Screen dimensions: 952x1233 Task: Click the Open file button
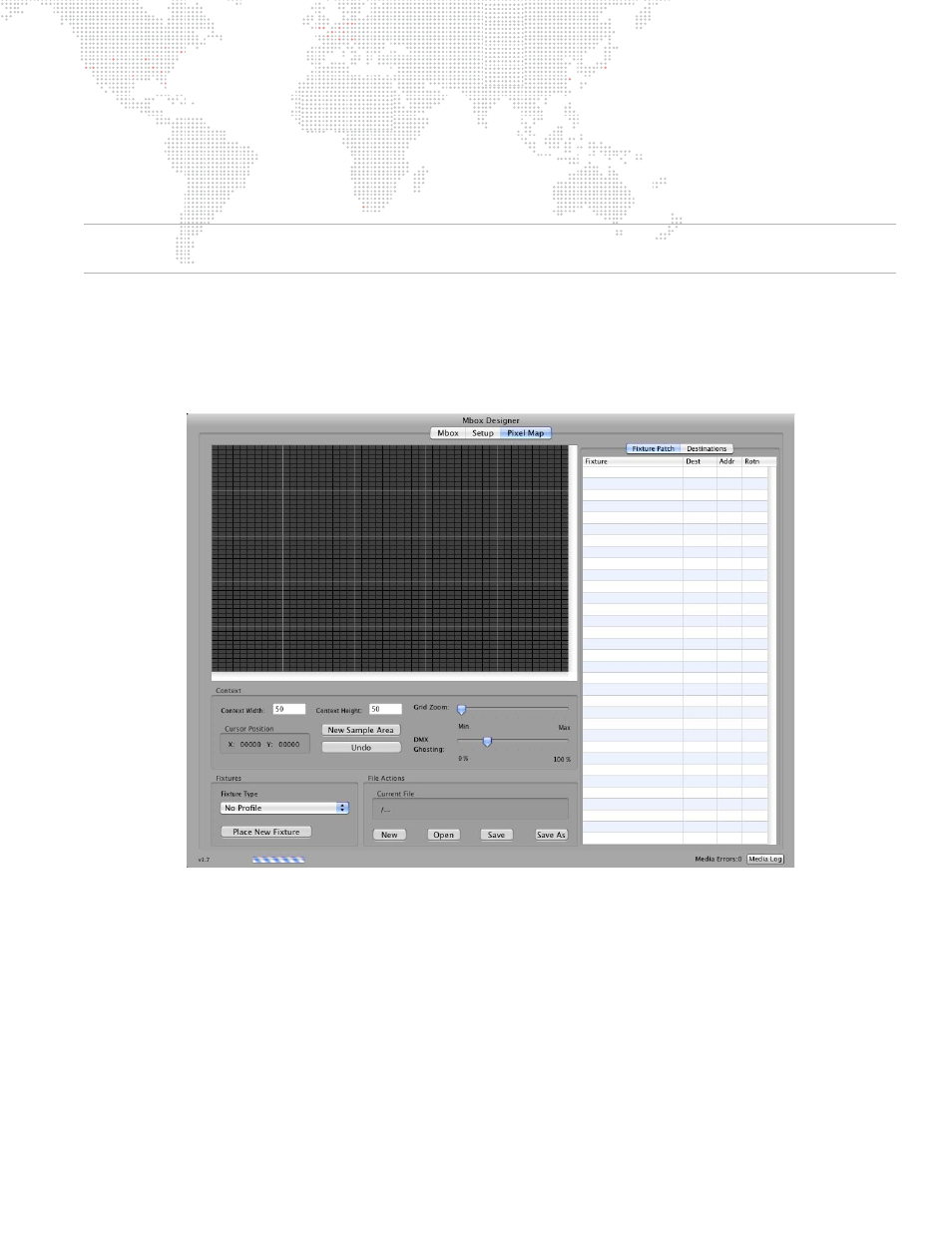[x=444, y=835]
